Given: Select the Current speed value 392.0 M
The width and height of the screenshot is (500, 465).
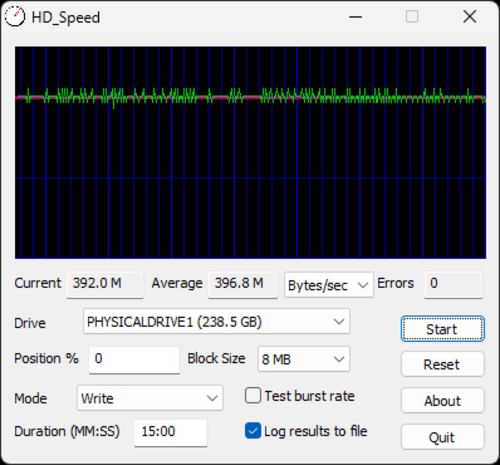Looking at the screenshot, I should [x=105, y=284].
